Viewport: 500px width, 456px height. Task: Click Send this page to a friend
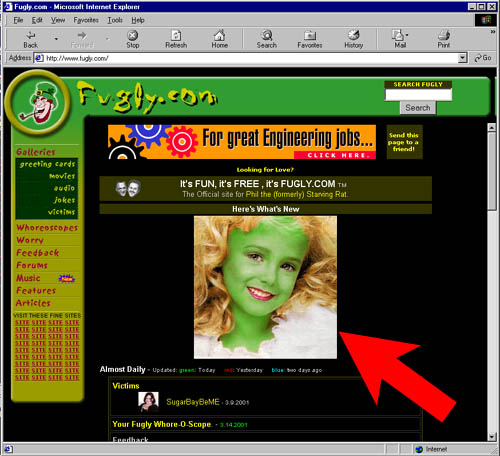pyautogui.click(x=404, y=142)
